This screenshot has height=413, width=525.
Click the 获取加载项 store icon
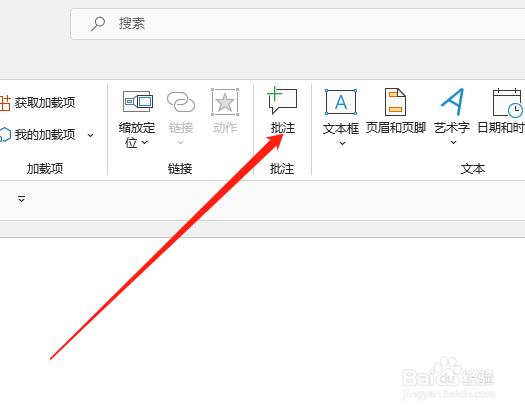(5, 102)
